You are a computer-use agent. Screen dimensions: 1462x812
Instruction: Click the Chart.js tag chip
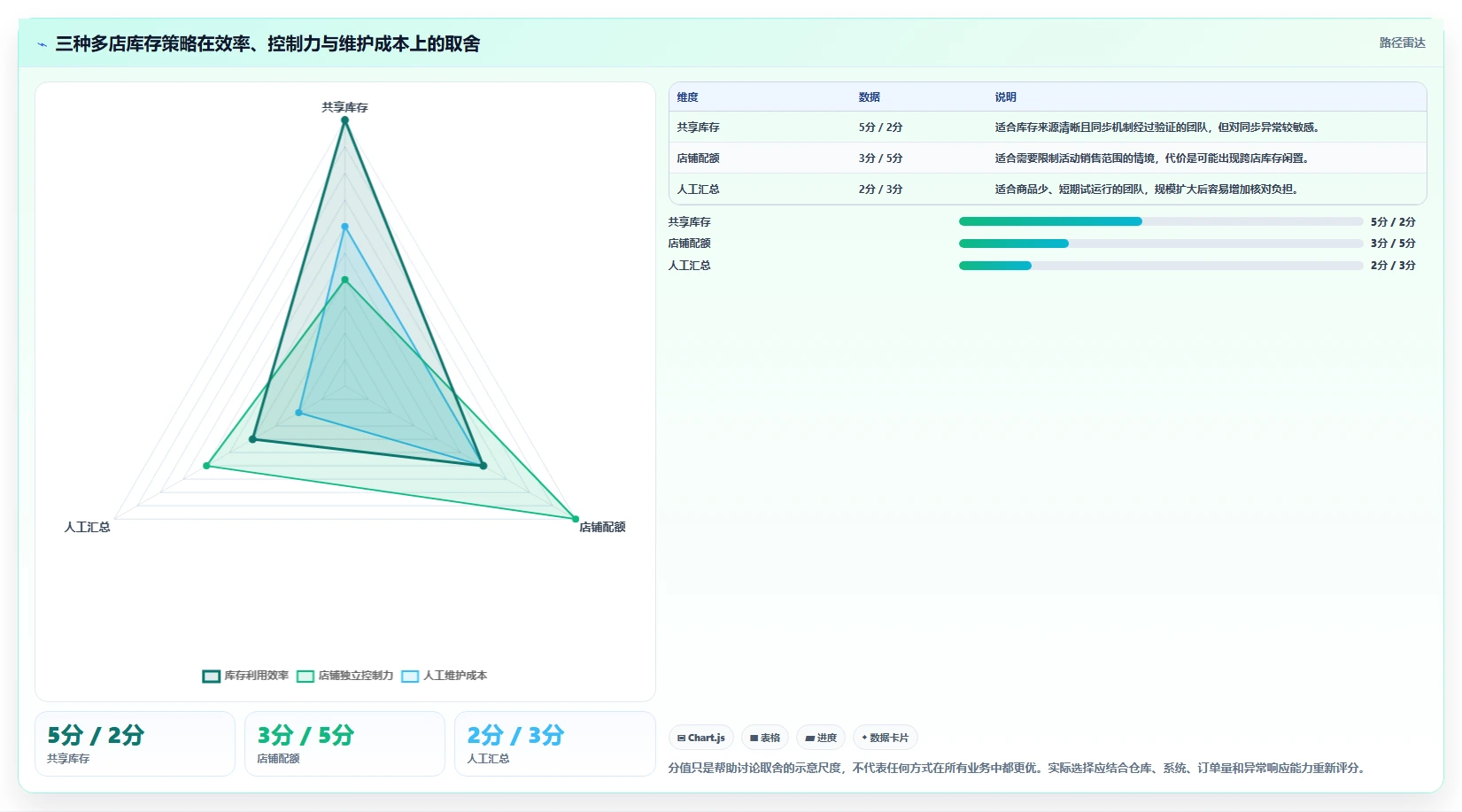[701, 738]
